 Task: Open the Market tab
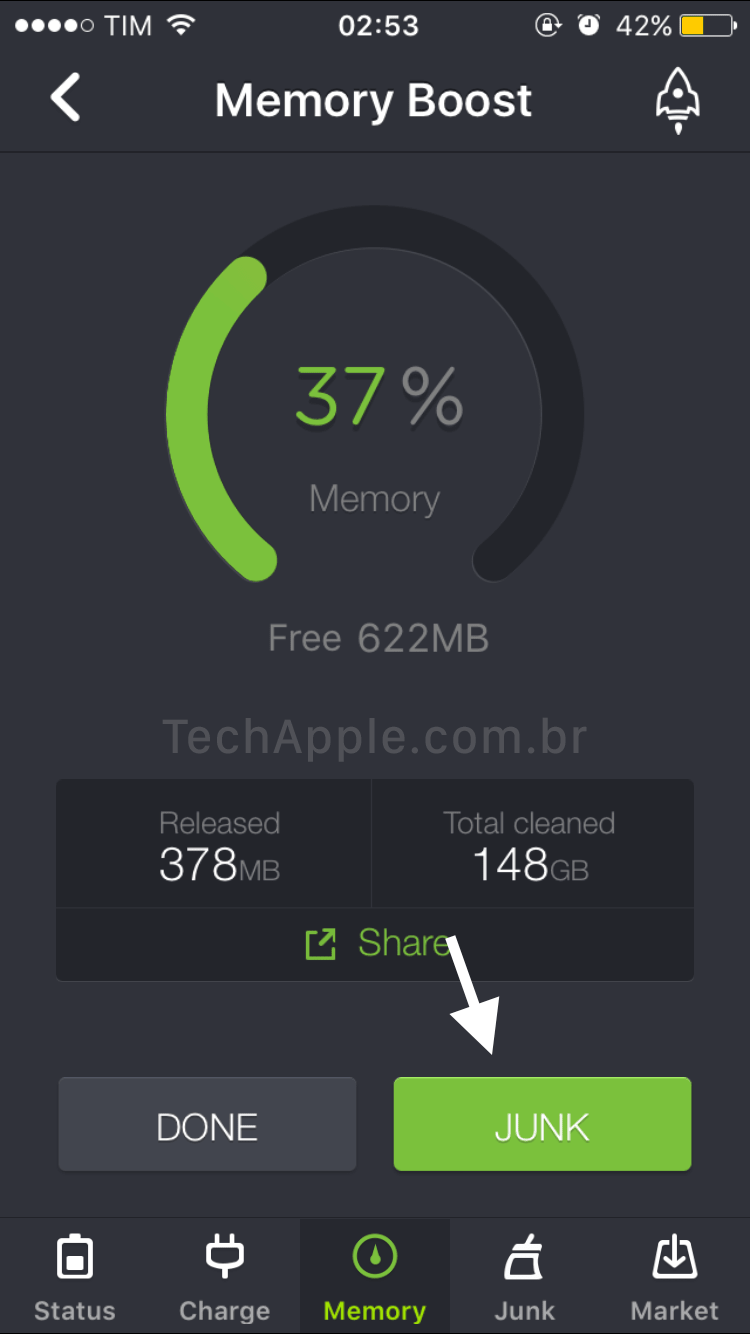674,1277
